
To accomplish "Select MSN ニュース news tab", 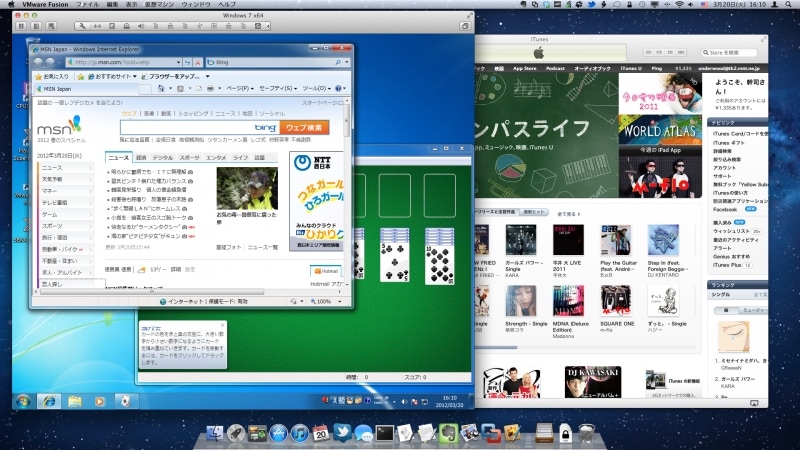I will pyautogui.click(x=119, y=158).
